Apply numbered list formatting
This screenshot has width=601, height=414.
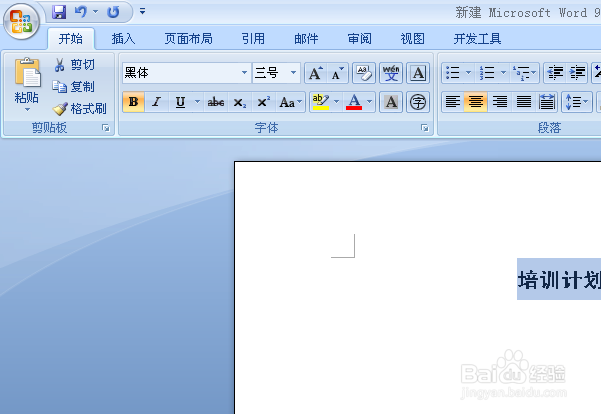point(487,73)
